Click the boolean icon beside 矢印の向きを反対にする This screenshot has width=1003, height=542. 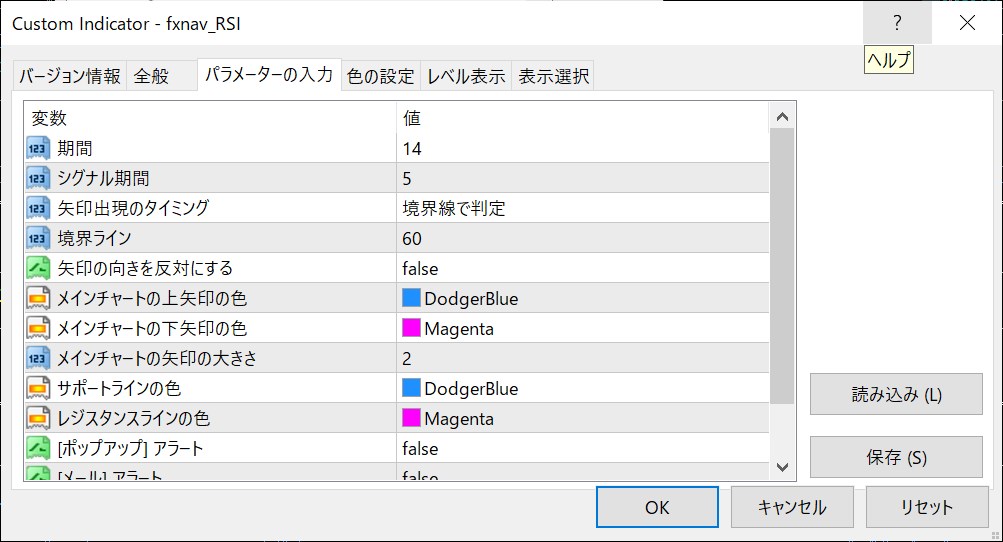[x=38, y=268]
